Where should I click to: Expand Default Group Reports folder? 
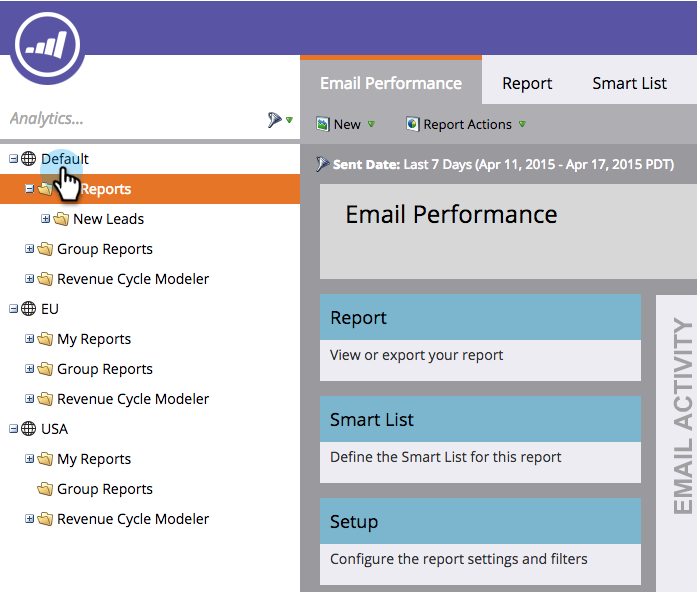(x=29, y=249)
